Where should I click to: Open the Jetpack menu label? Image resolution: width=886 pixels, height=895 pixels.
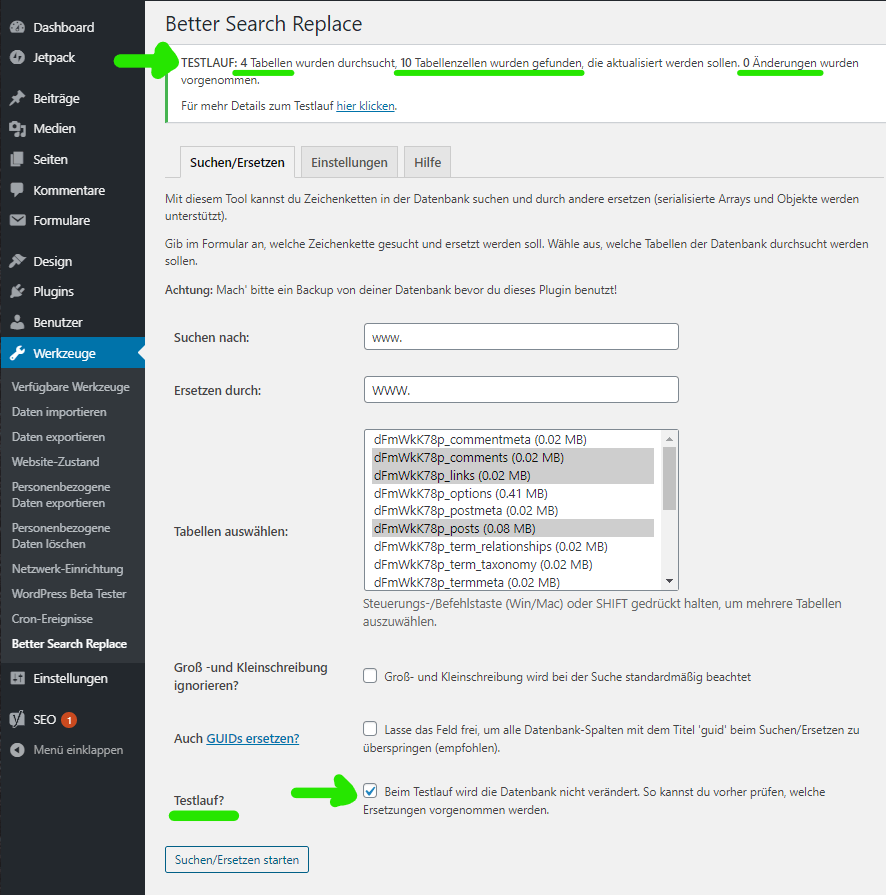point(54,57)
